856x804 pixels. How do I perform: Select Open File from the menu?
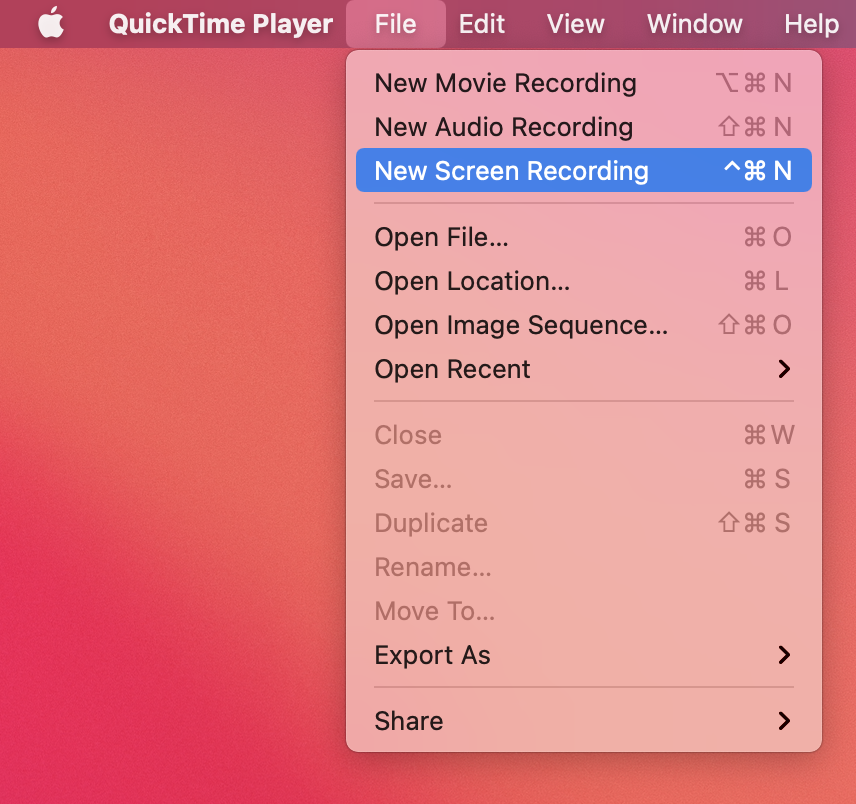point(441,237)
